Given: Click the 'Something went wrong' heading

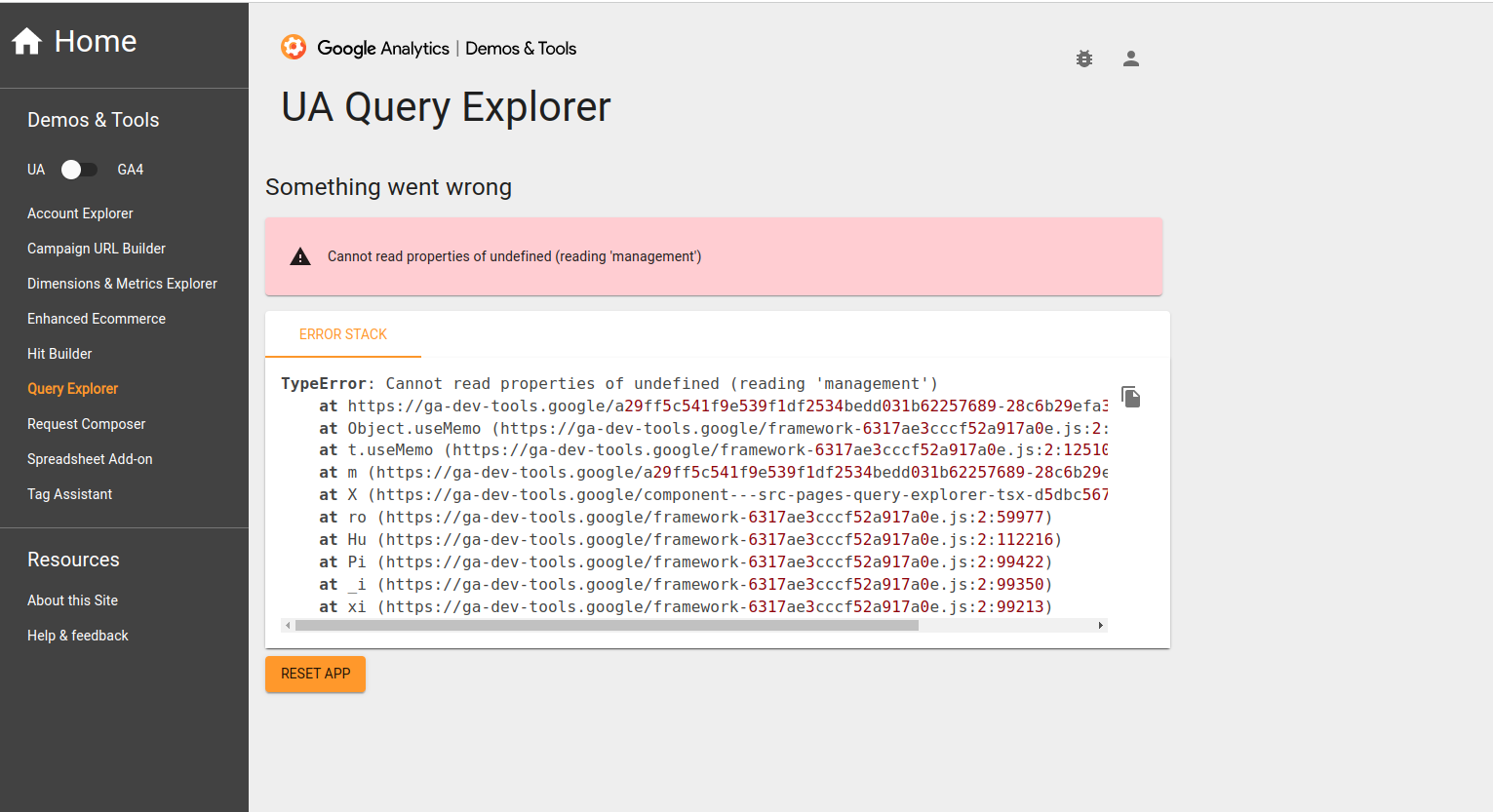Looking at the screenshot, I should tap(388, 187).
